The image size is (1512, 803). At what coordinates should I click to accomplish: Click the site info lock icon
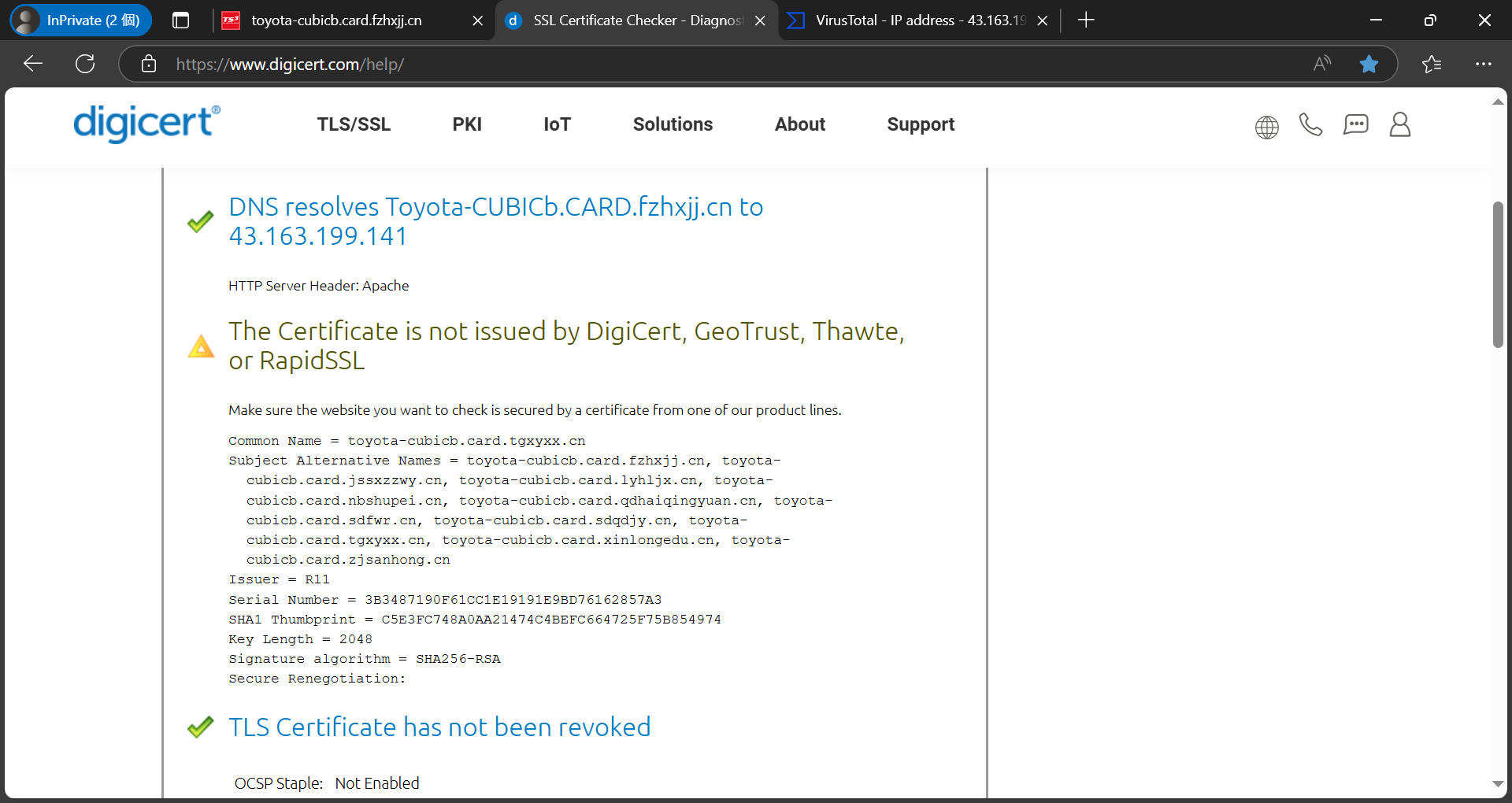pos(149,64)
